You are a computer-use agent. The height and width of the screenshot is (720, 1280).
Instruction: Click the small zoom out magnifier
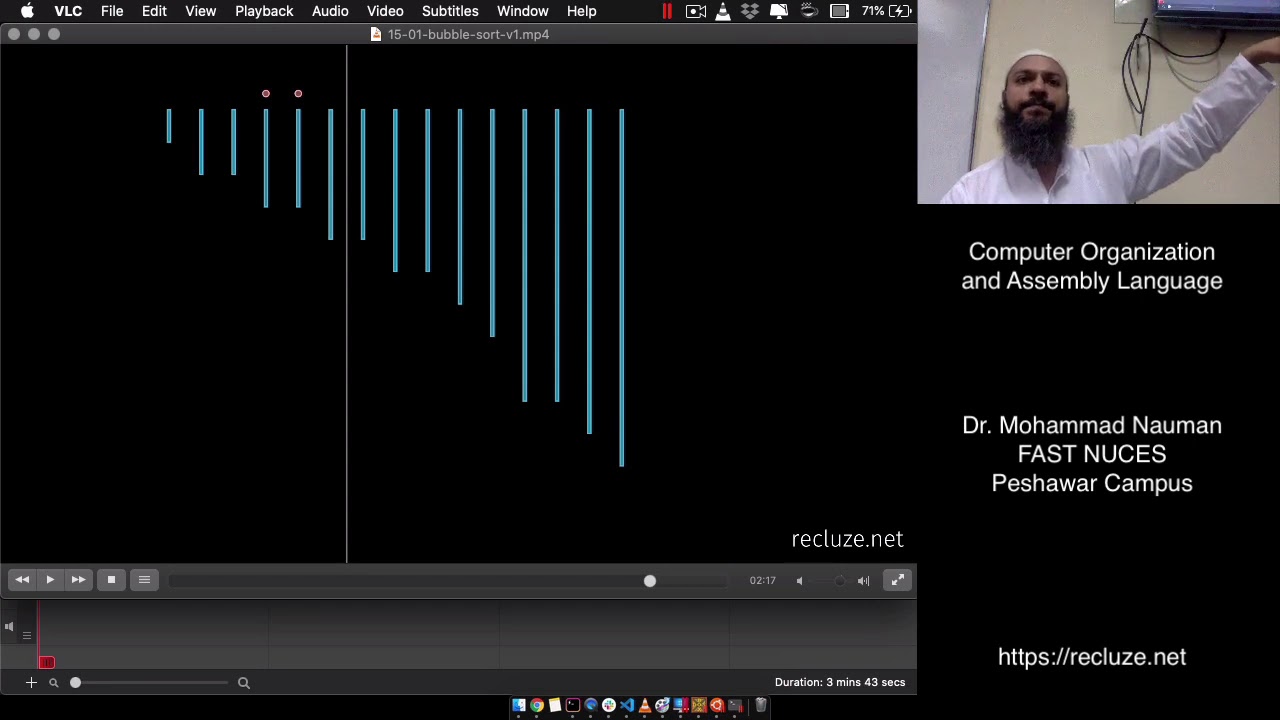click(54, 683)
